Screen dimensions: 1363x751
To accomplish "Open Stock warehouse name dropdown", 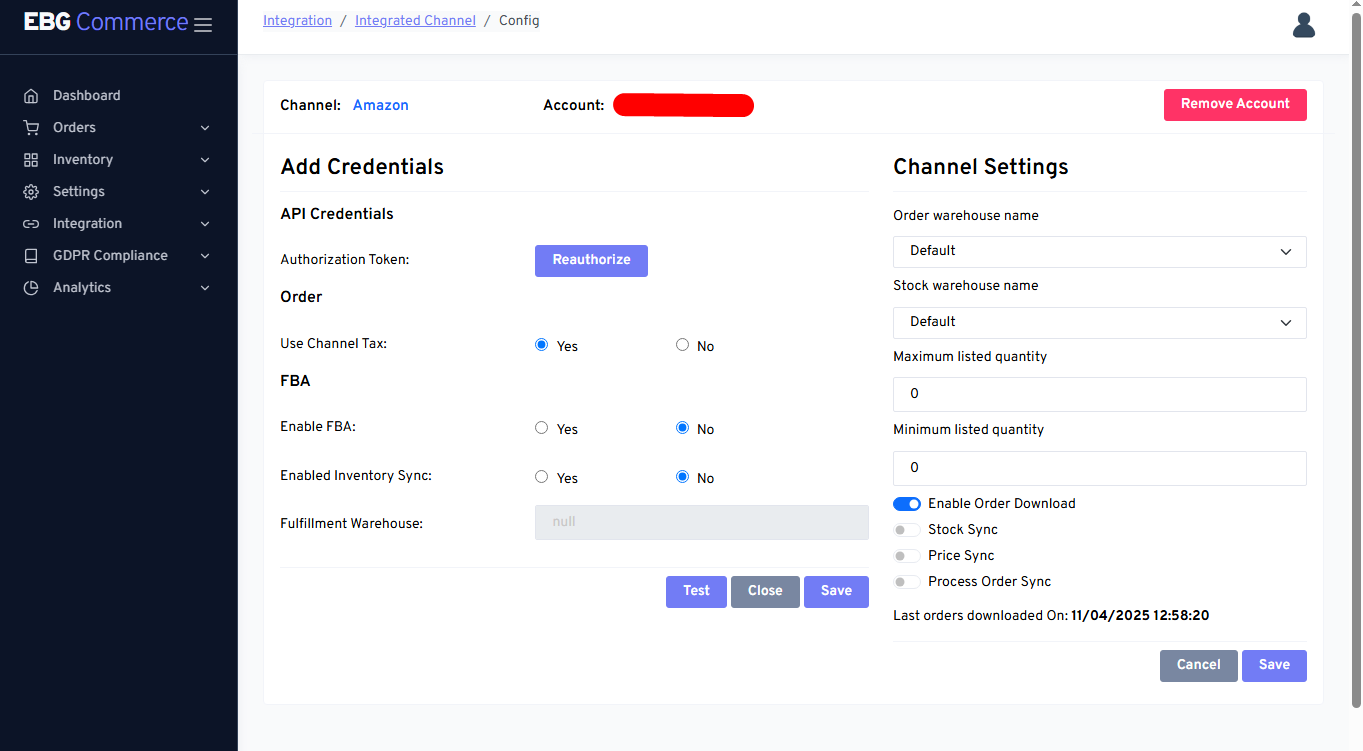I will tap(1099, 323).
